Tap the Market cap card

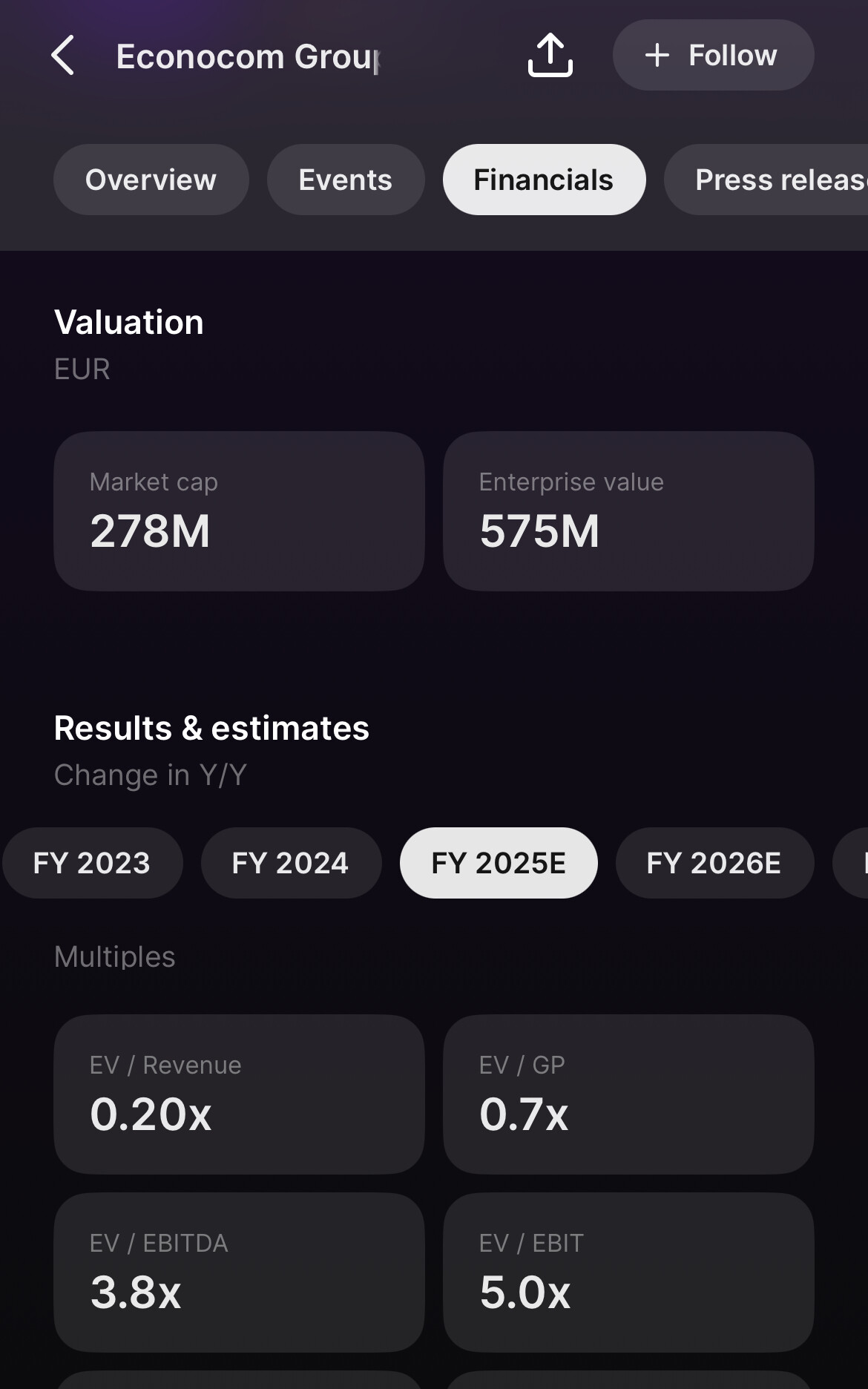239,511
